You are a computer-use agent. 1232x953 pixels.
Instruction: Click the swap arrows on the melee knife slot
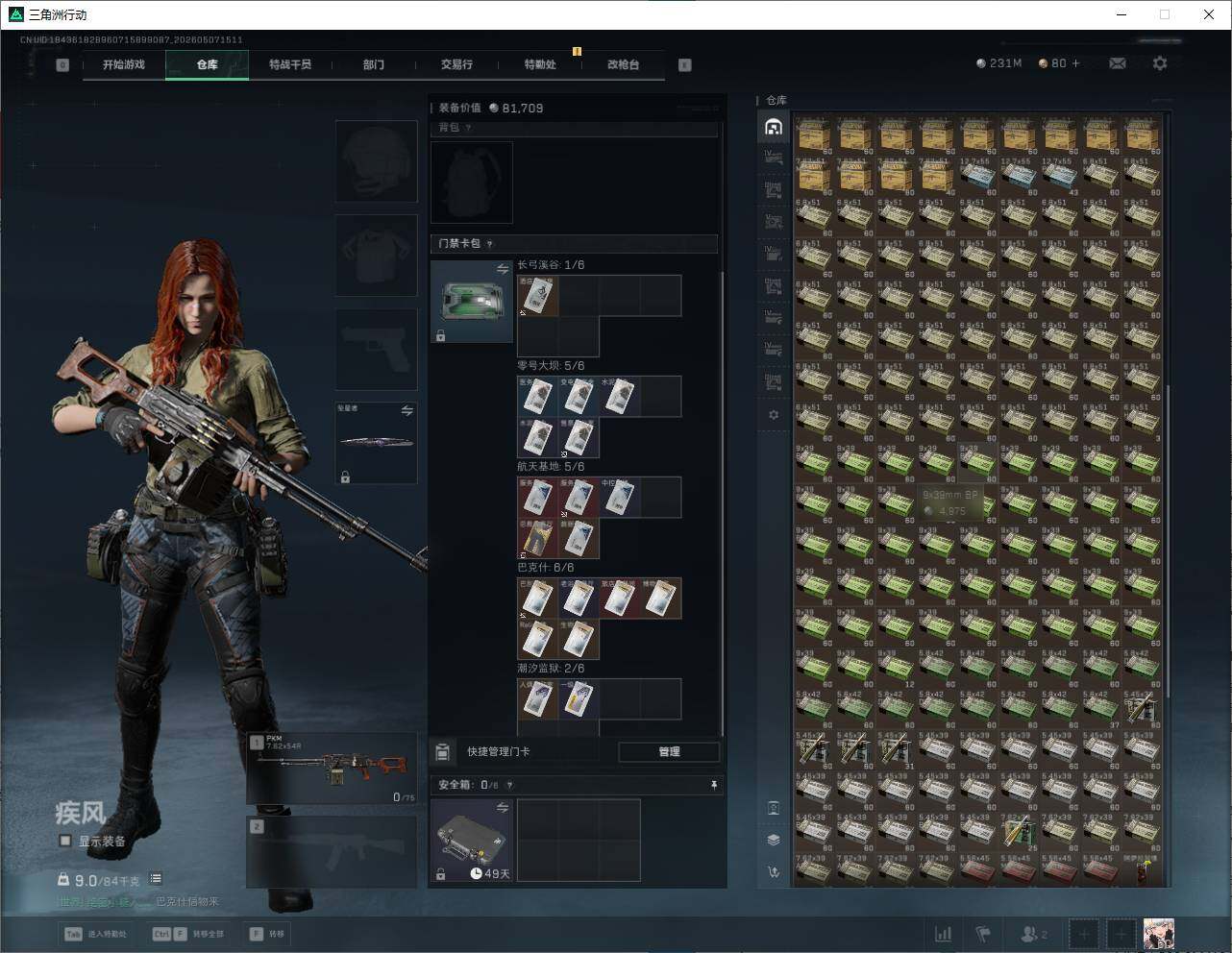point(407,411)
